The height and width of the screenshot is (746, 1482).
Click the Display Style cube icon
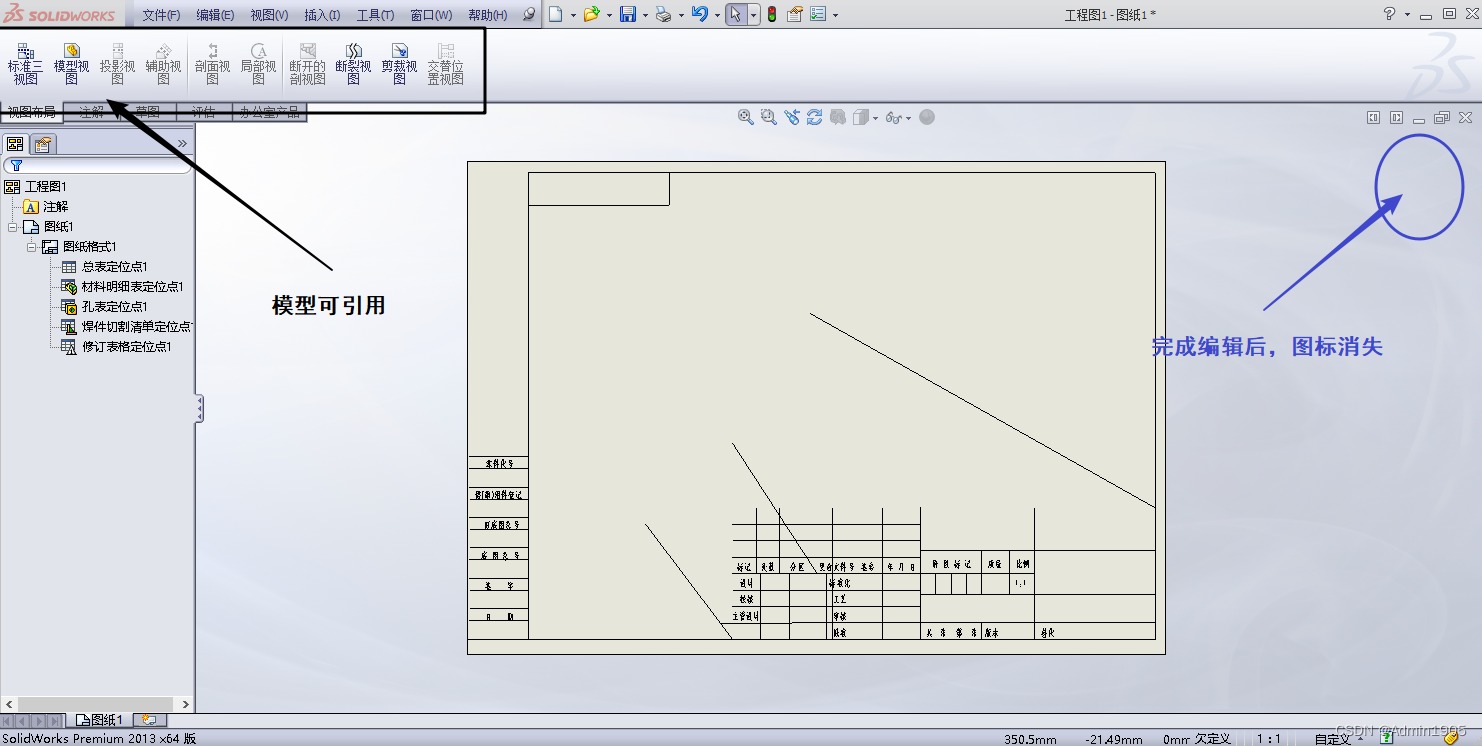860,117
